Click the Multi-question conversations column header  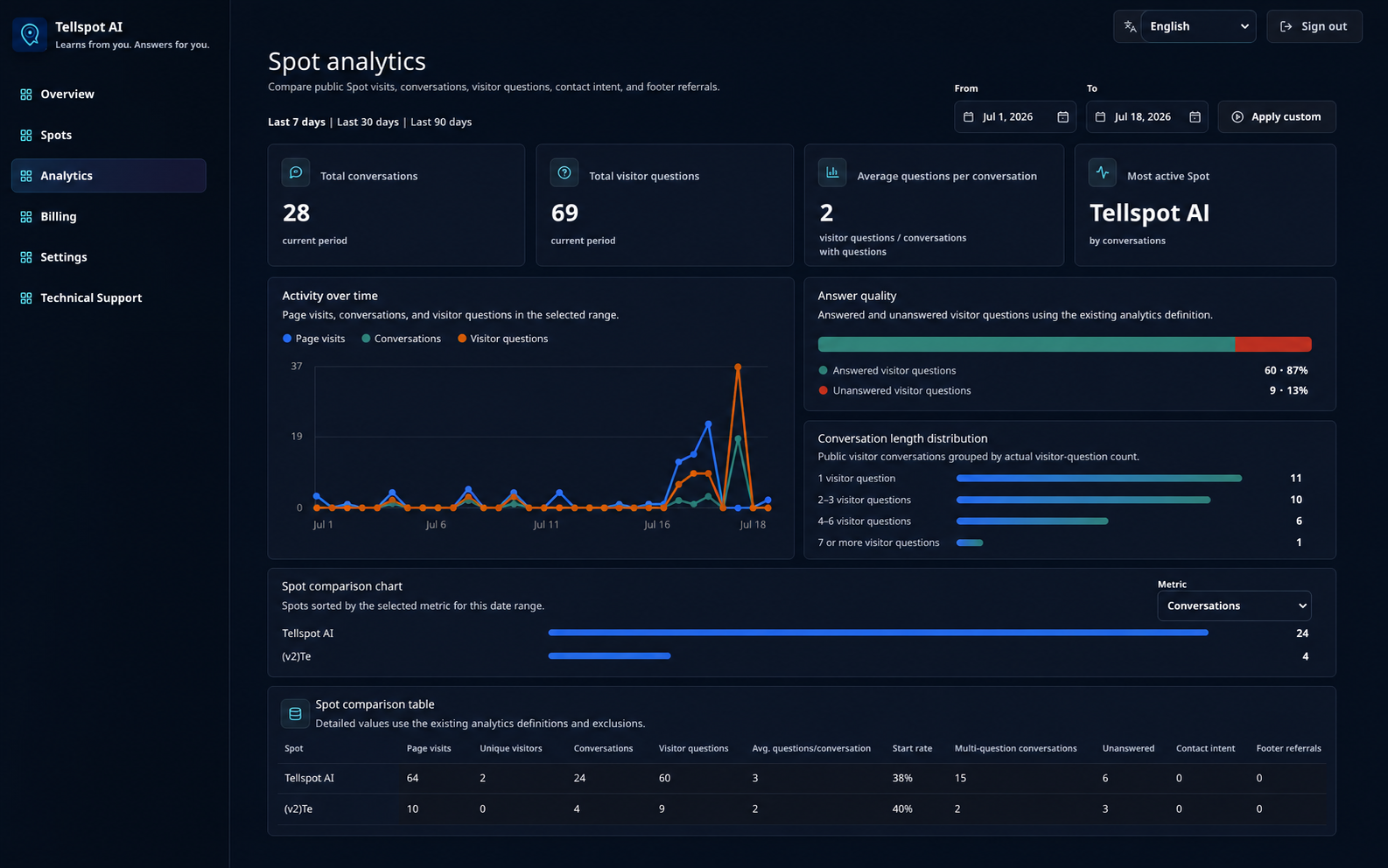point(1015,749)
